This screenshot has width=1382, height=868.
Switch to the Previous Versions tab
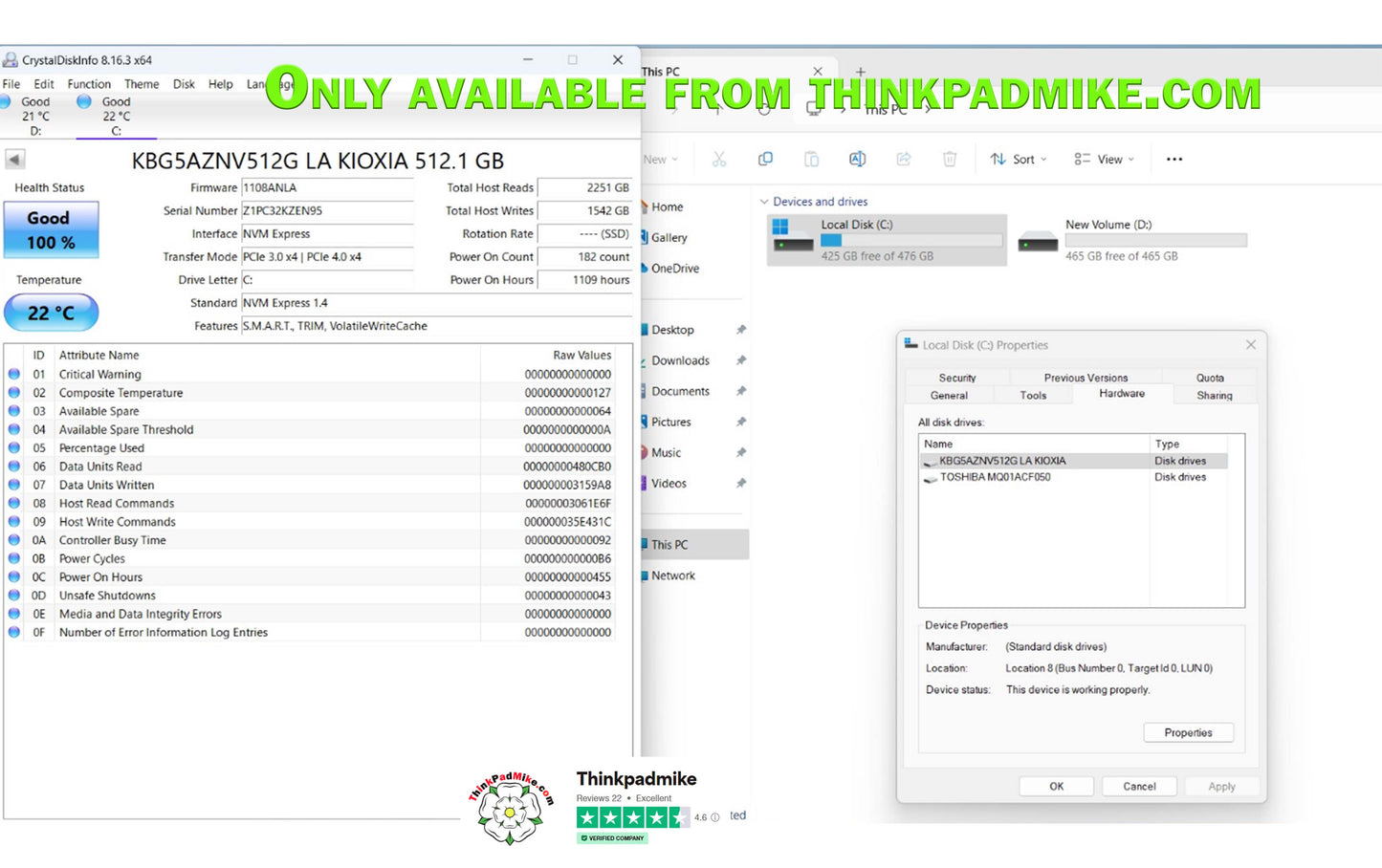(1086, 378)
